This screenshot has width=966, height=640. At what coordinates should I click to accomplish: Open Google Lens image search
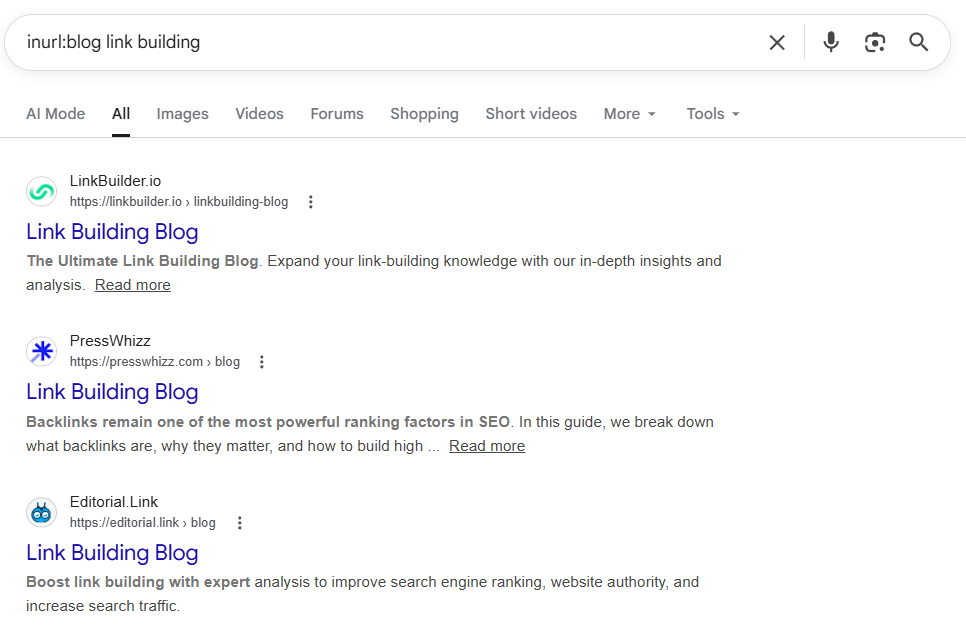(x=875, y=42)
